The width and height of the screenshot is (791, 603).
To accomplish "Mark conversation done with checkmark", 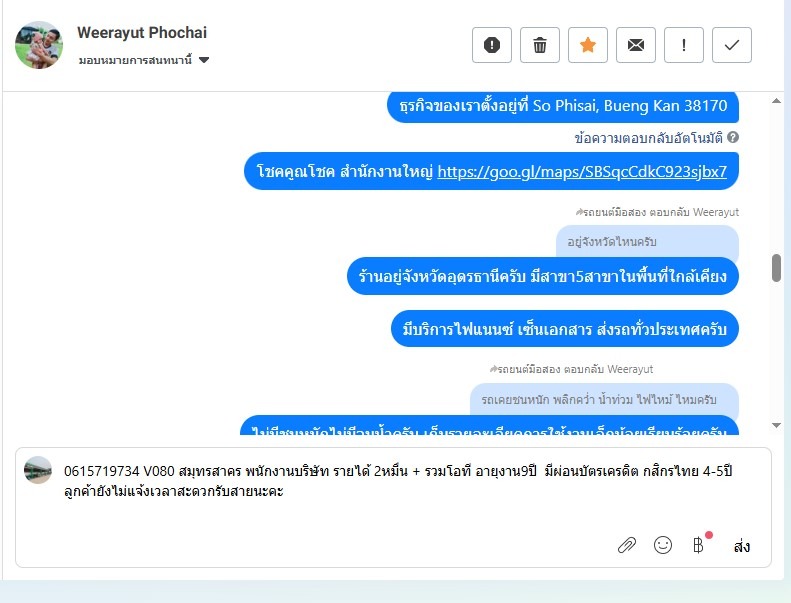I will click(x=731, y=45).
